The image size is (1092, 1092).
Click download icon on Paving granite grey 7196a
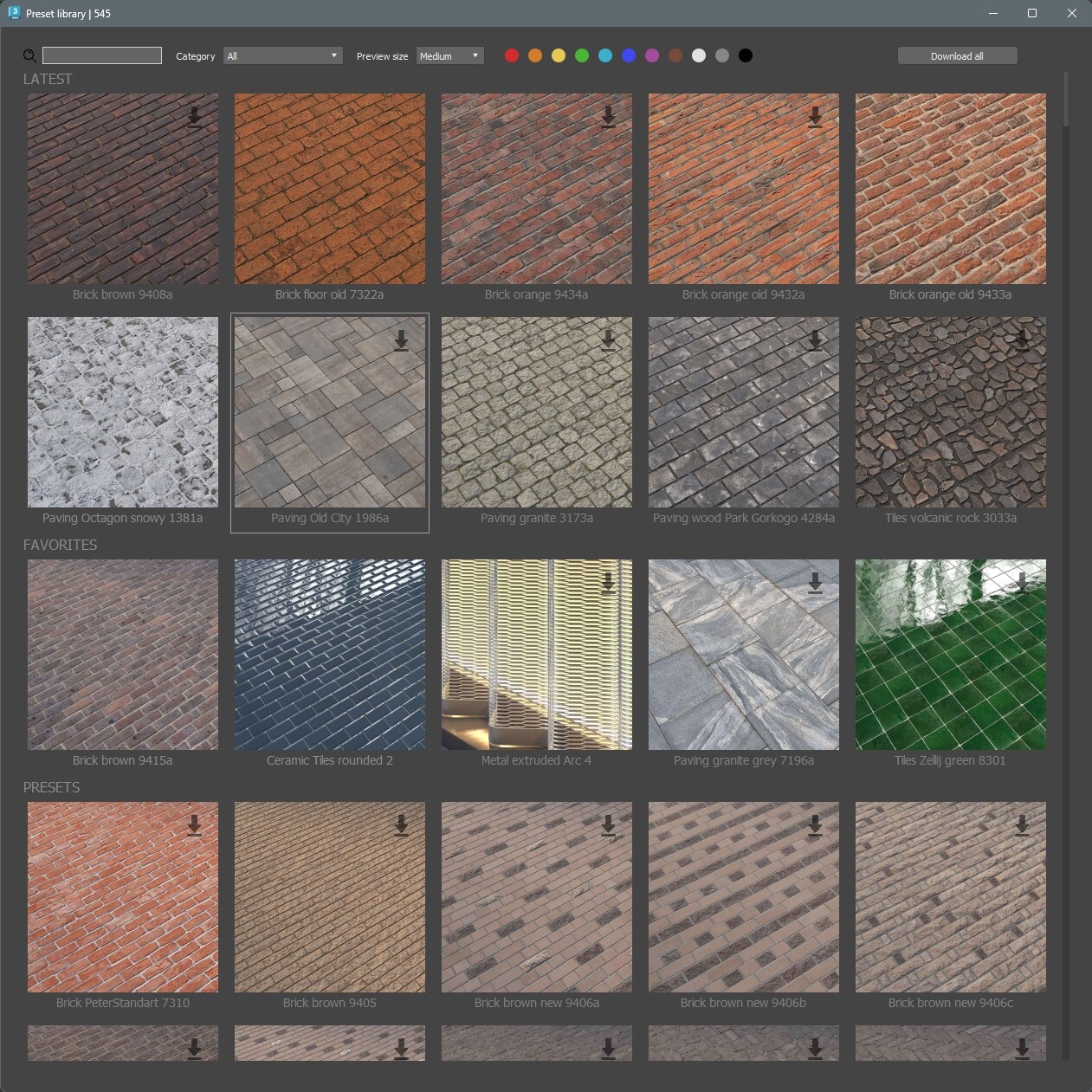(x=816, y=583)
